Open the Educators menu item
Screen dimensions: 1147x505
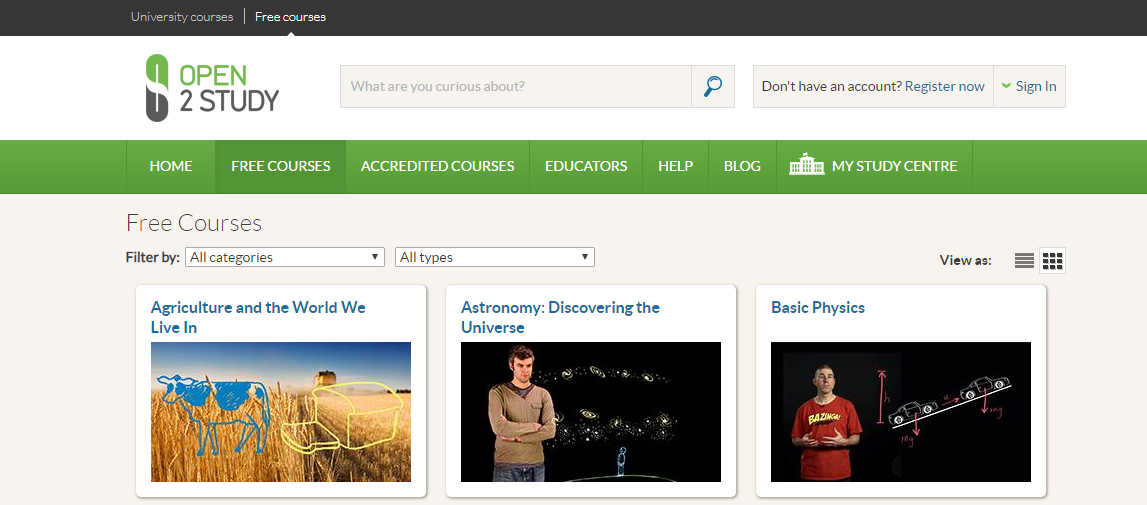(x=586, y=166)
